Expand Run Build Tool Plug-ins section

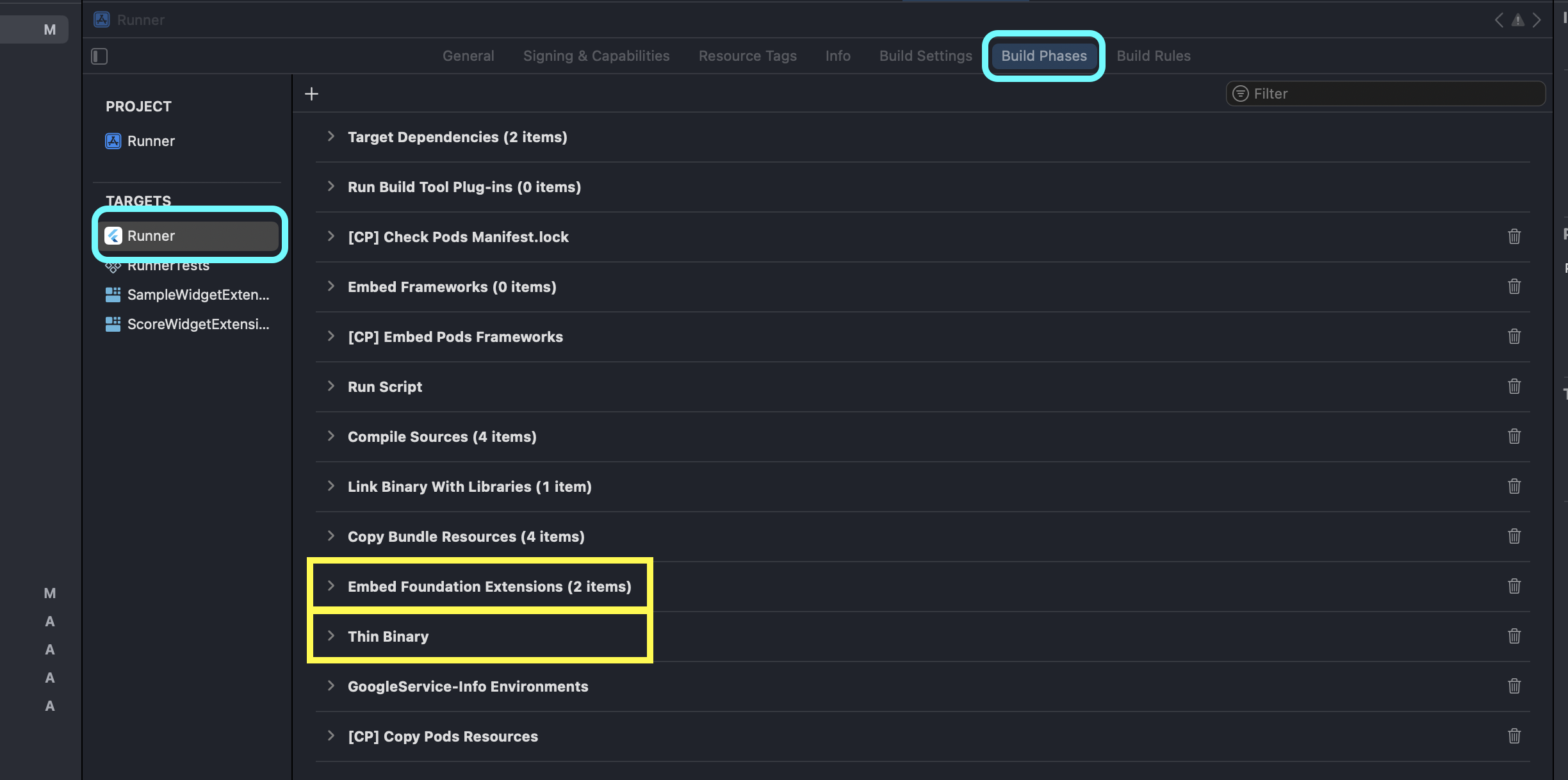coord(331,186)
